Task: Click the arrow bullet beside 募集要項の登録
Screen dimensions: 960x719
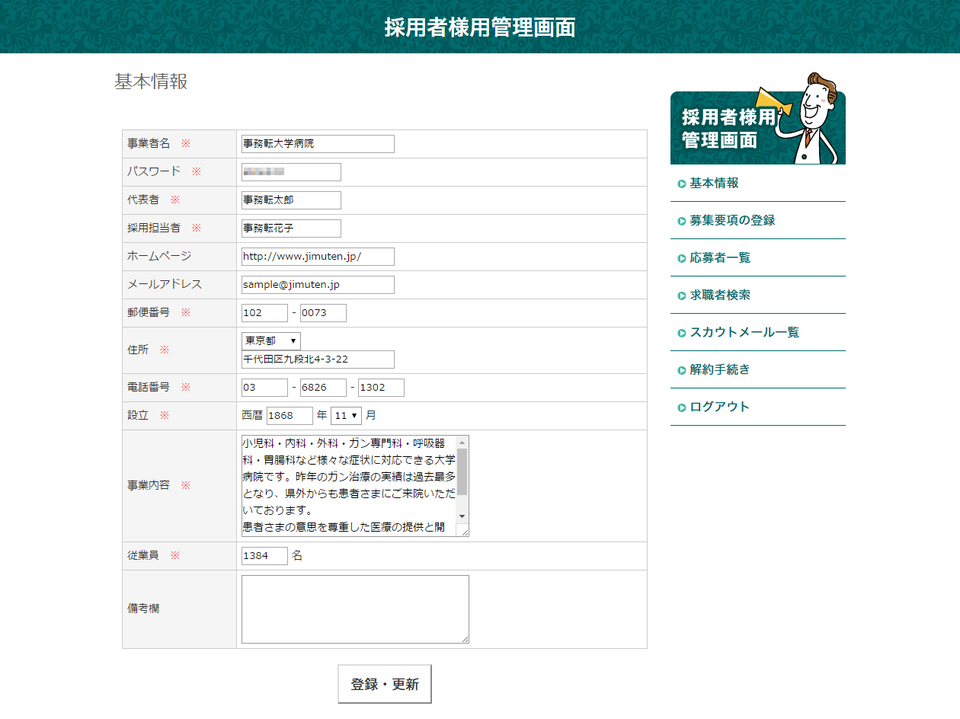Action: pos(681,221)
